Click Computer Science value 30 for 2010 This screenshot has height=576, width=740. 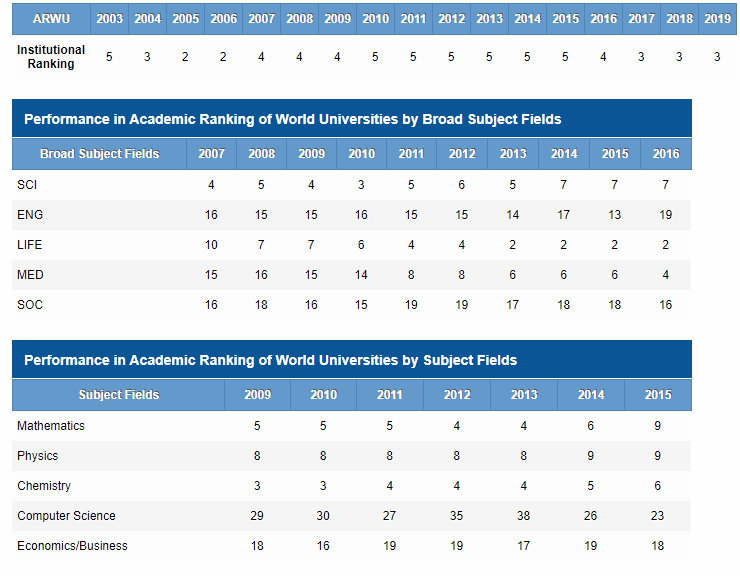click(323, 516)
